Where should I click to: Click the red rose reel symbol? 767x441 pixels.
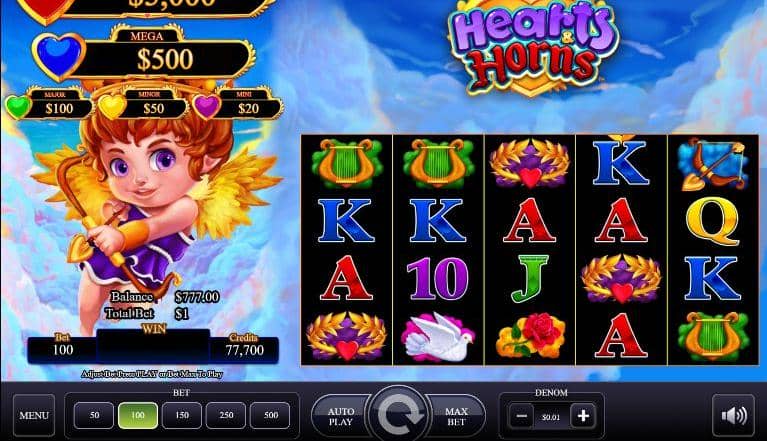[x=531, y=336]
